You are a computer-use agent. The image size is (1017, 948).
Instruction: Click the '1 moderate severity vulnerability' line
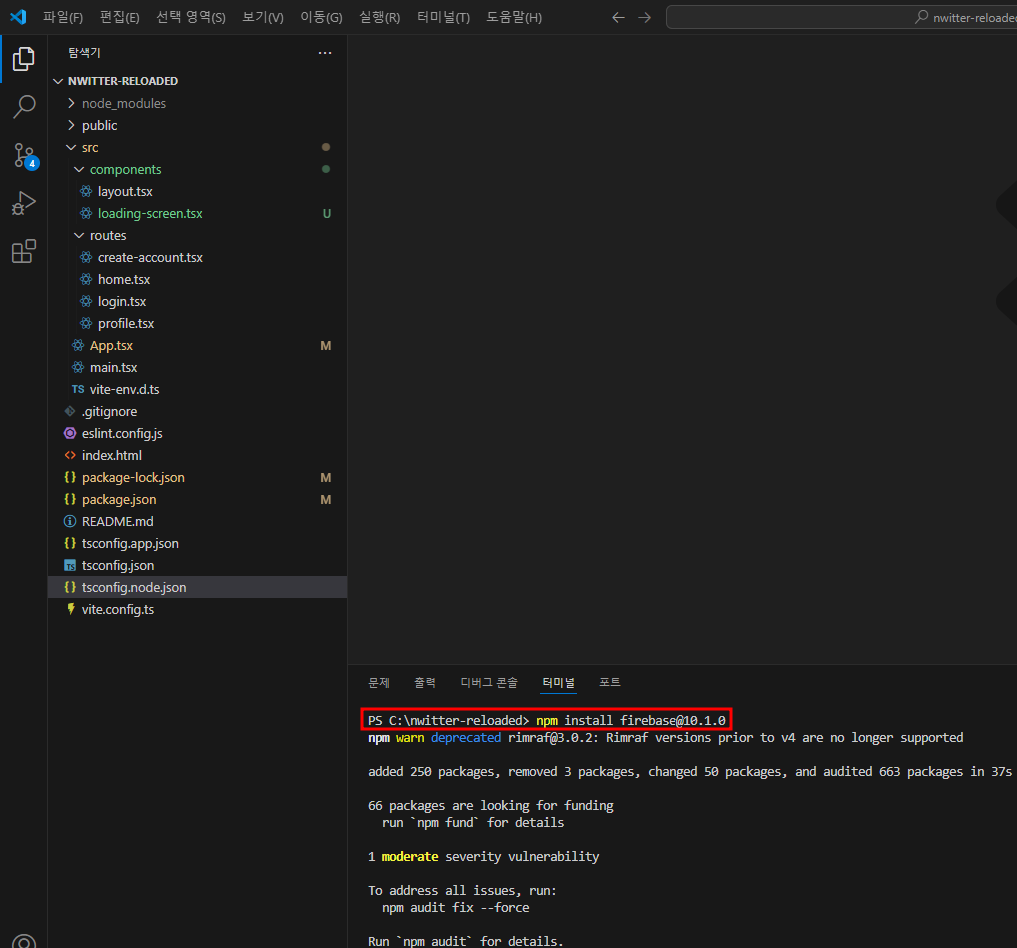click(483, 857)
